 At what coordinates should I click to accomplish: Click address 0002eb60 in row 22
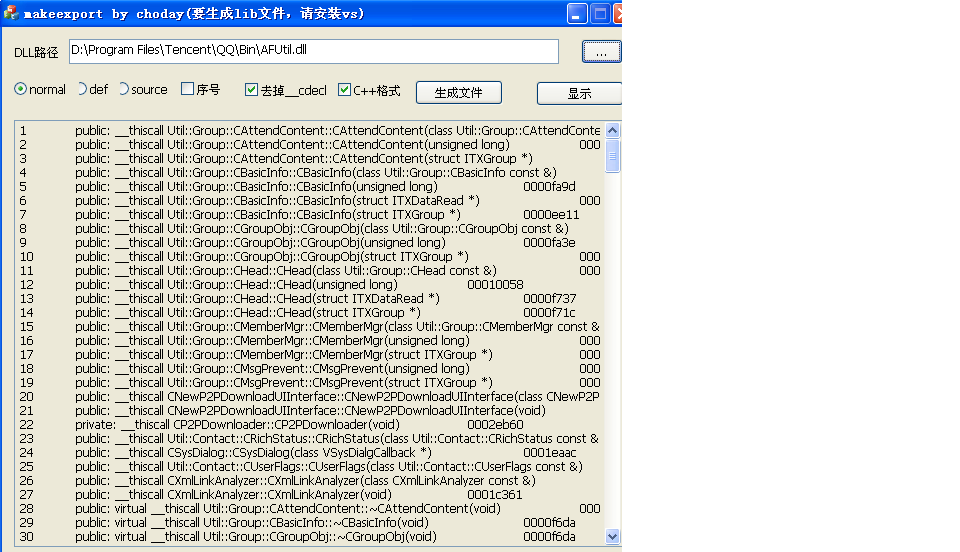pyautogui.click(x=495, y=425)
